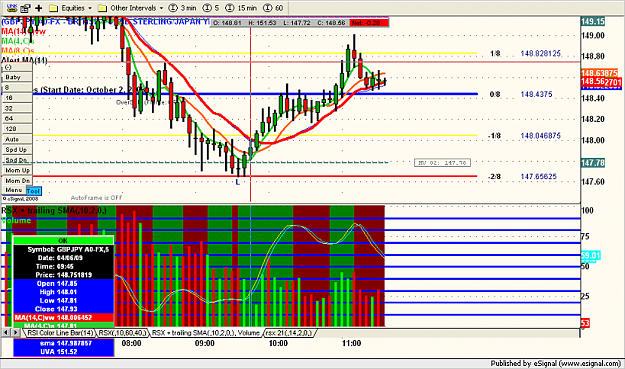Click the 147.65625 level value
This screenshot has width=625, height=369.
click(x=539, y=177)
